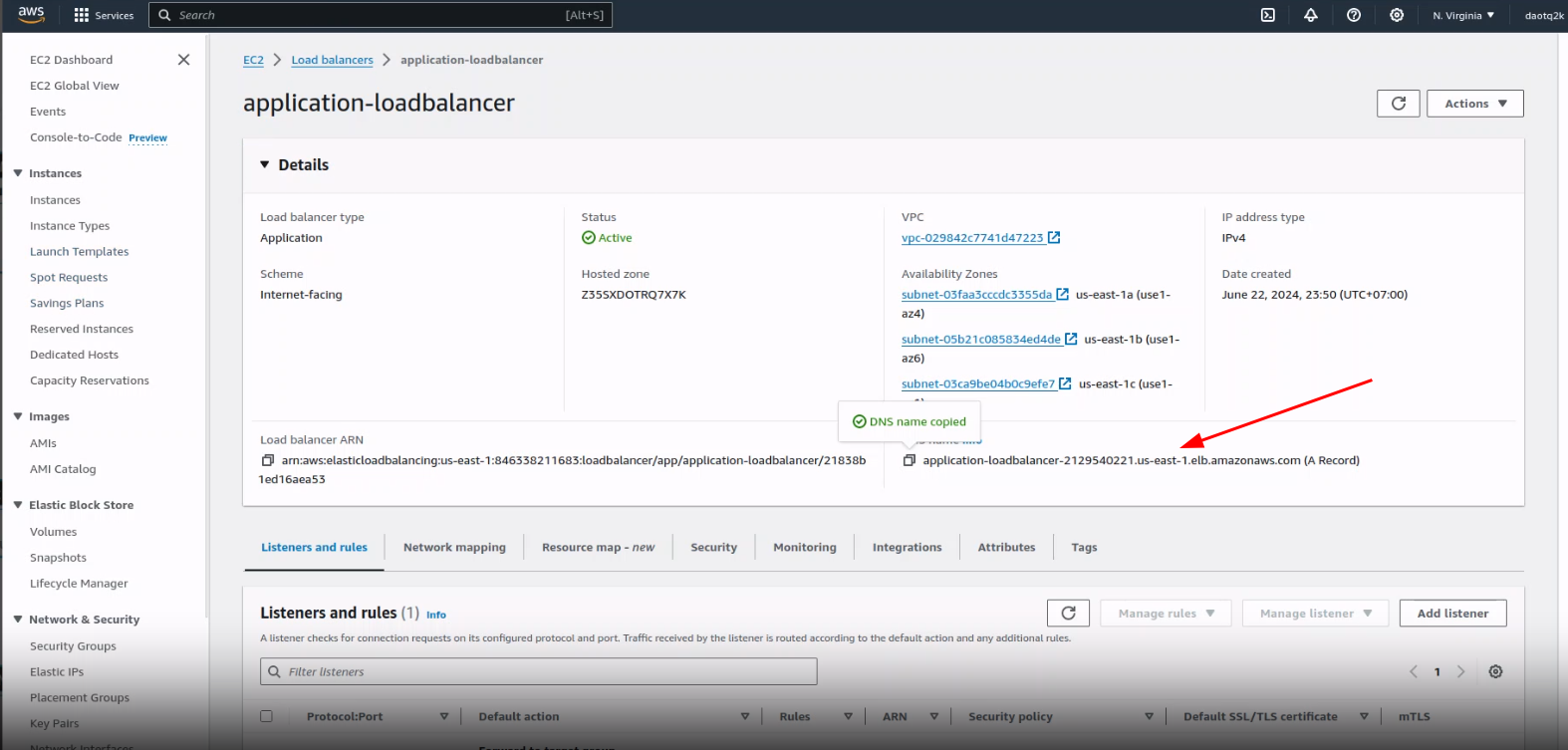Viewport: 1568px width, 750px height.
Task: Focus the AWS search box
Action: click(x=381, y=15)
